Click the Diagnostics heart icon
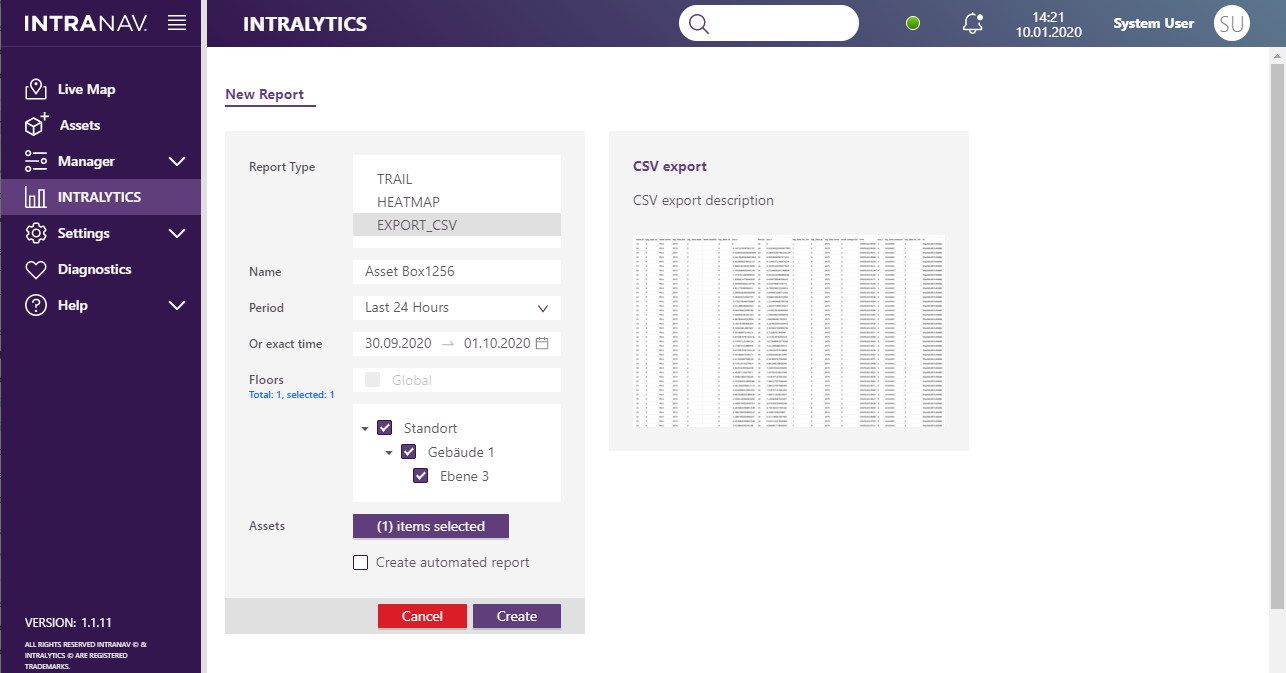1286x673 pixels. click(x=36, y=269)
